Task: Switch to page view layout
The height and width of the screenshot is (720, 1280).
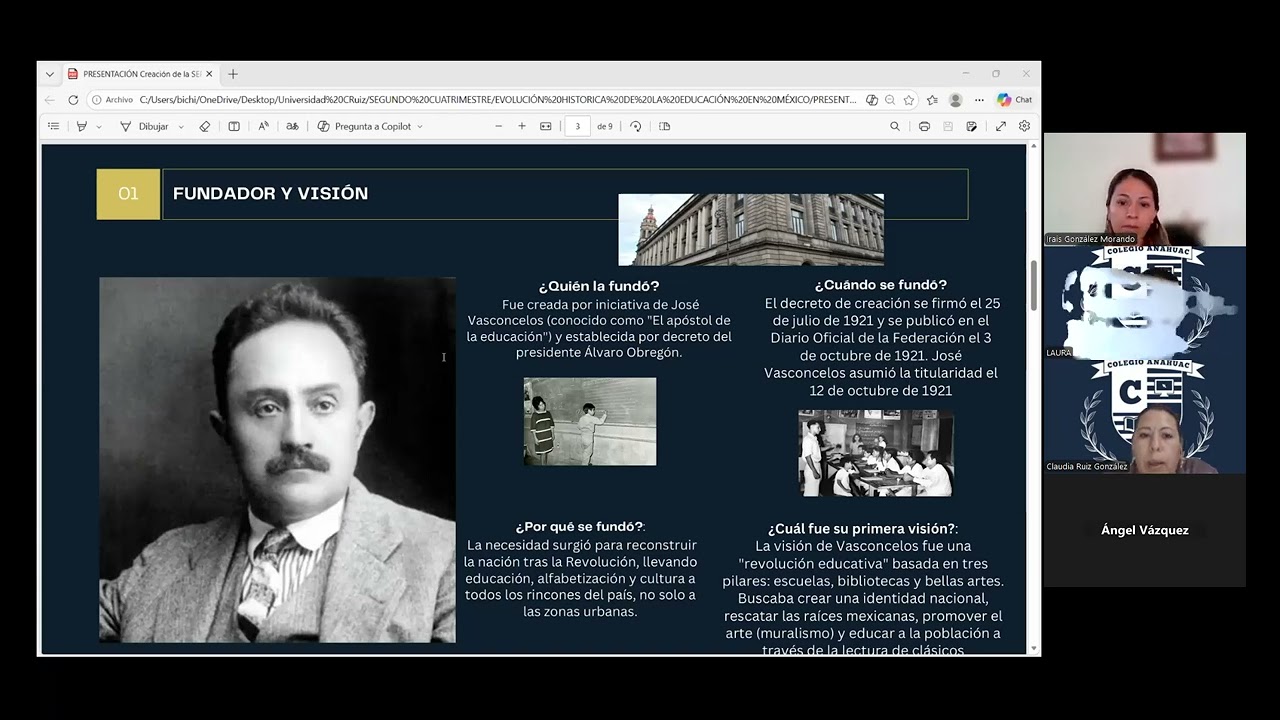Action: click(x=665, y=126)
